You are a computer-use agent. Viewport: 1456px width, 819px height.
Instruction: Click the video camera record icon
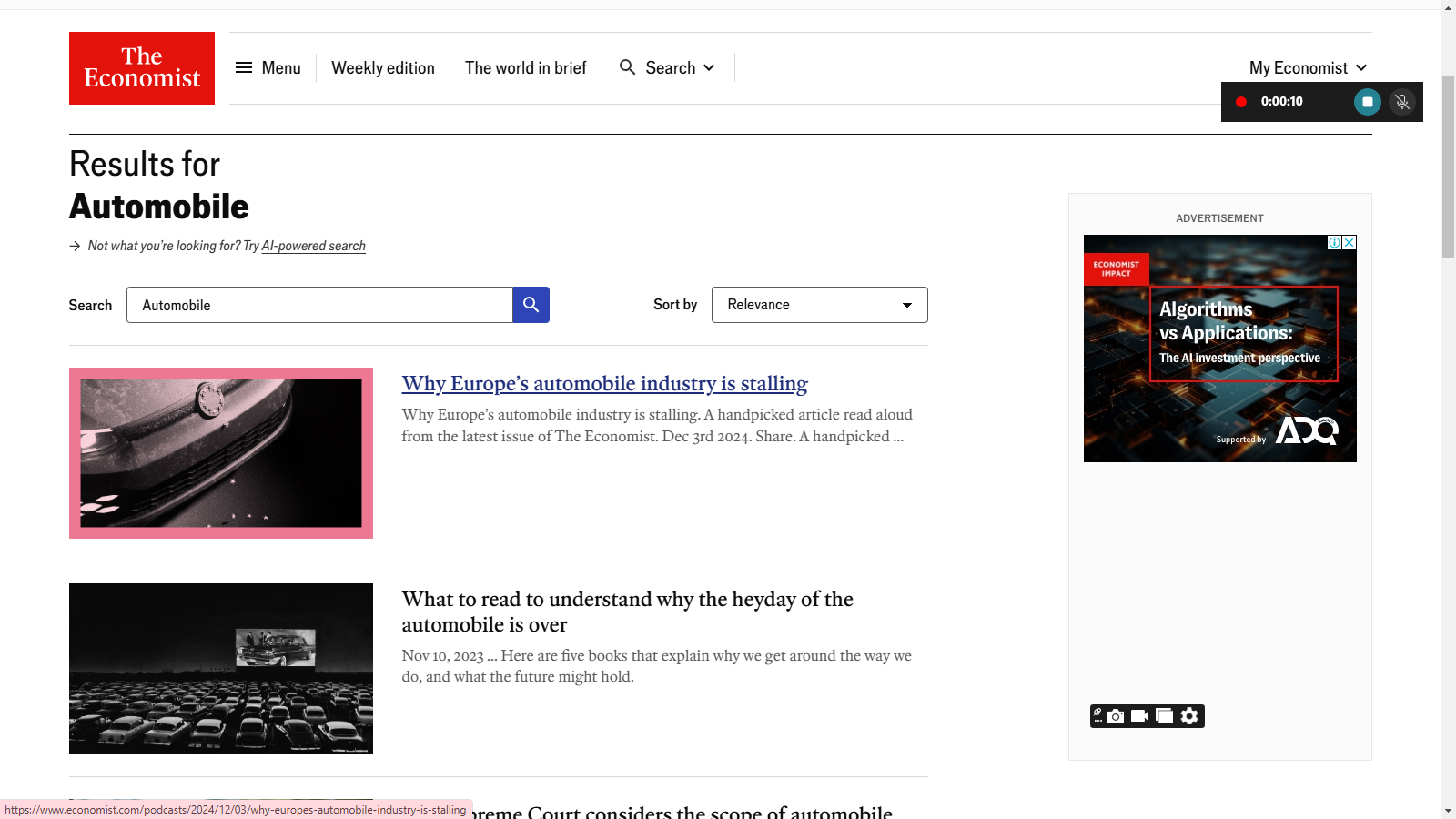pyautogui.click(x=1139, y=716)
